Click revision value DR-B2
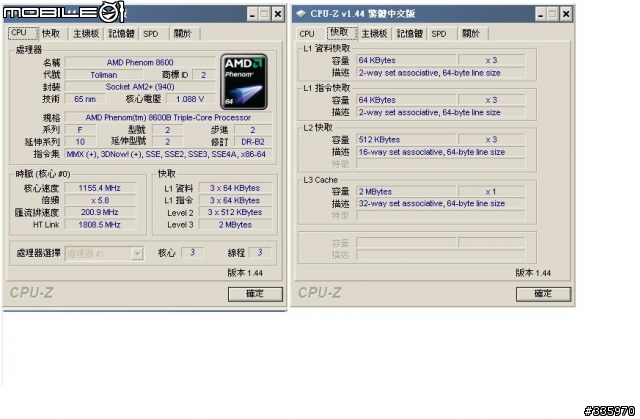 253,142
